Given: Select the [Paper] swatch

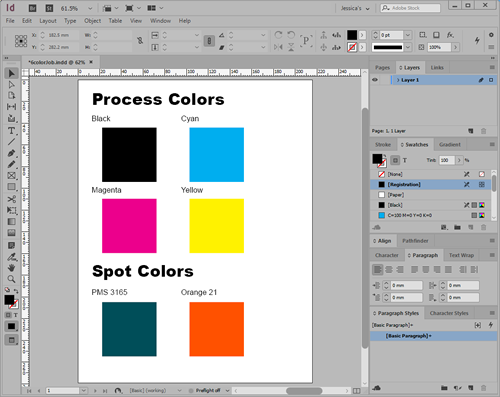Looking at the screenshot, I should pos(431,195).
